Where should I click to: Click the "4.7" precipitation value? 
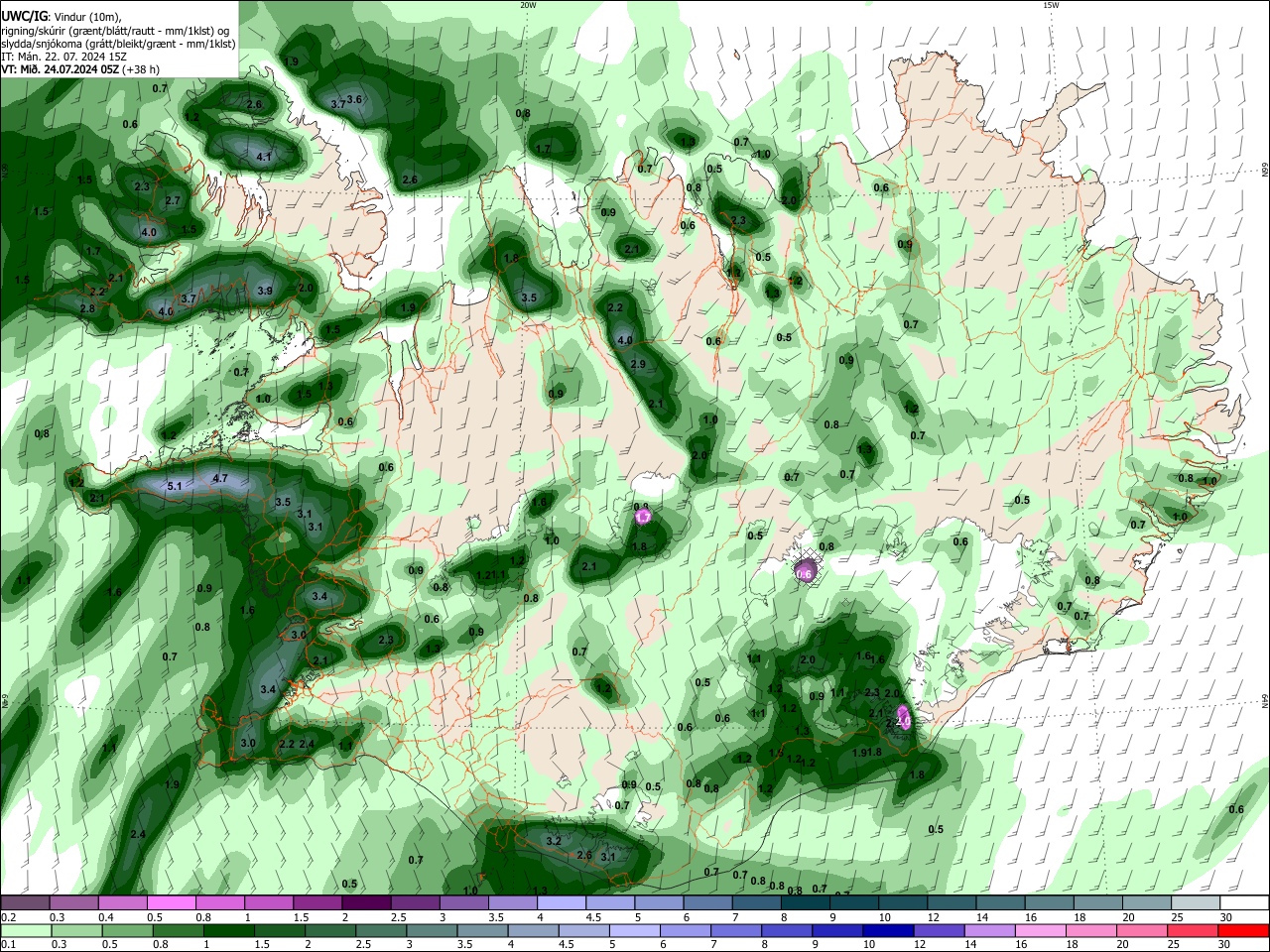click(x=220, y=478)
